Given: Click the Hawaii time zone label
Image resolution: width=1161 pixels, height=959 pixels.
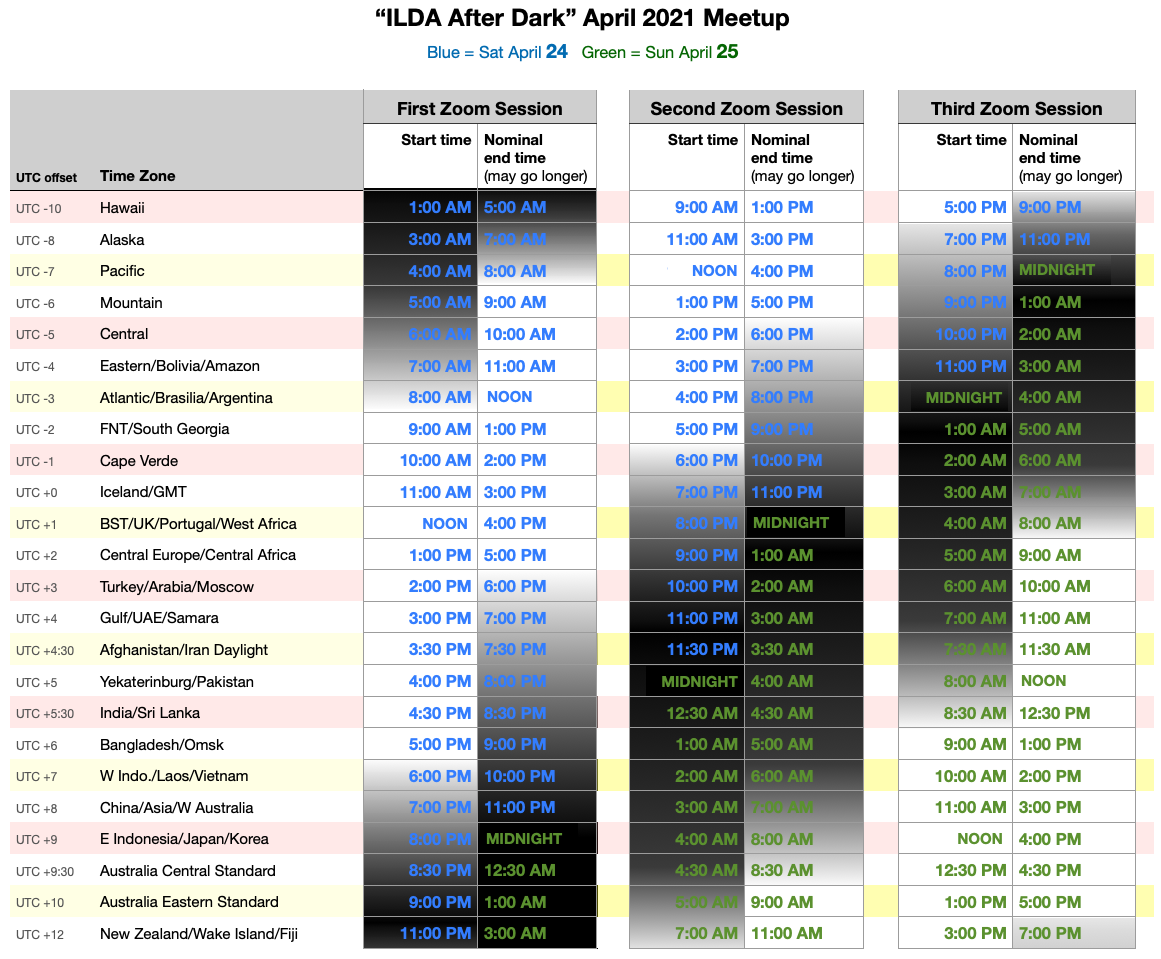Looking at the screenshot, I should [x=122, y=208].
